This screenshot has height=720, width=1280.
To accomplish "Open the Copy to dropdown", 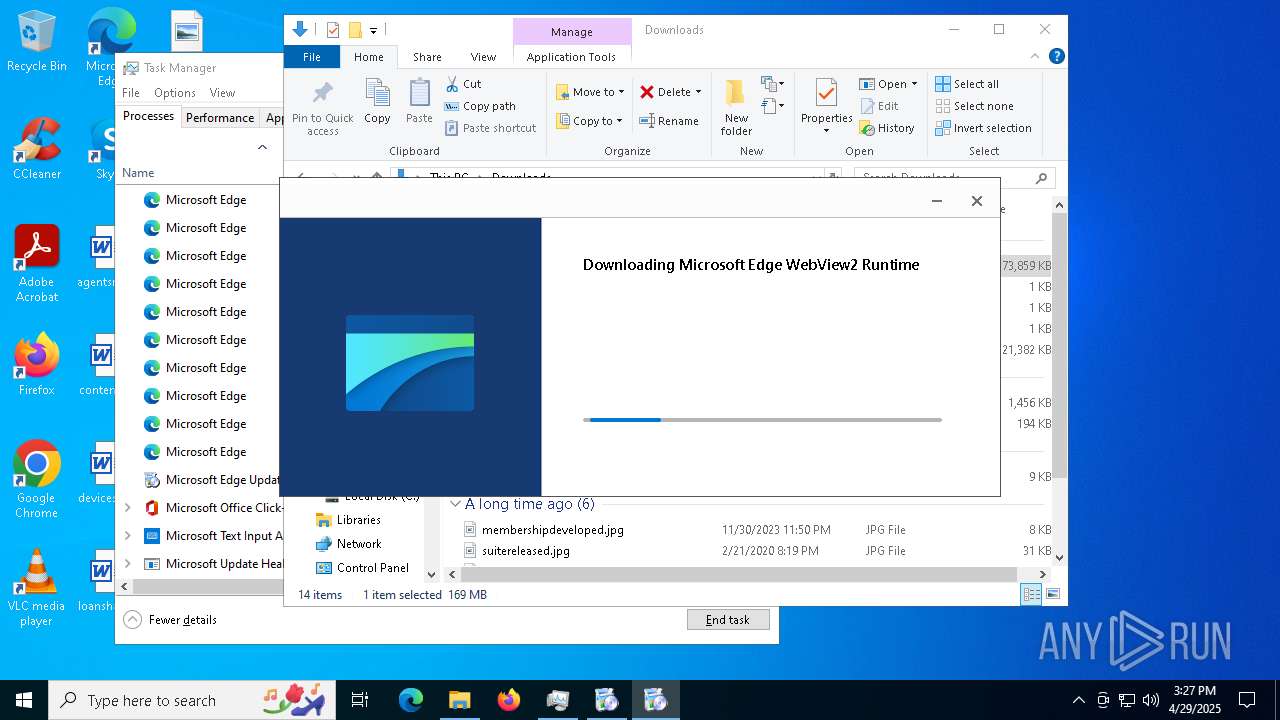I will [590, 121].
